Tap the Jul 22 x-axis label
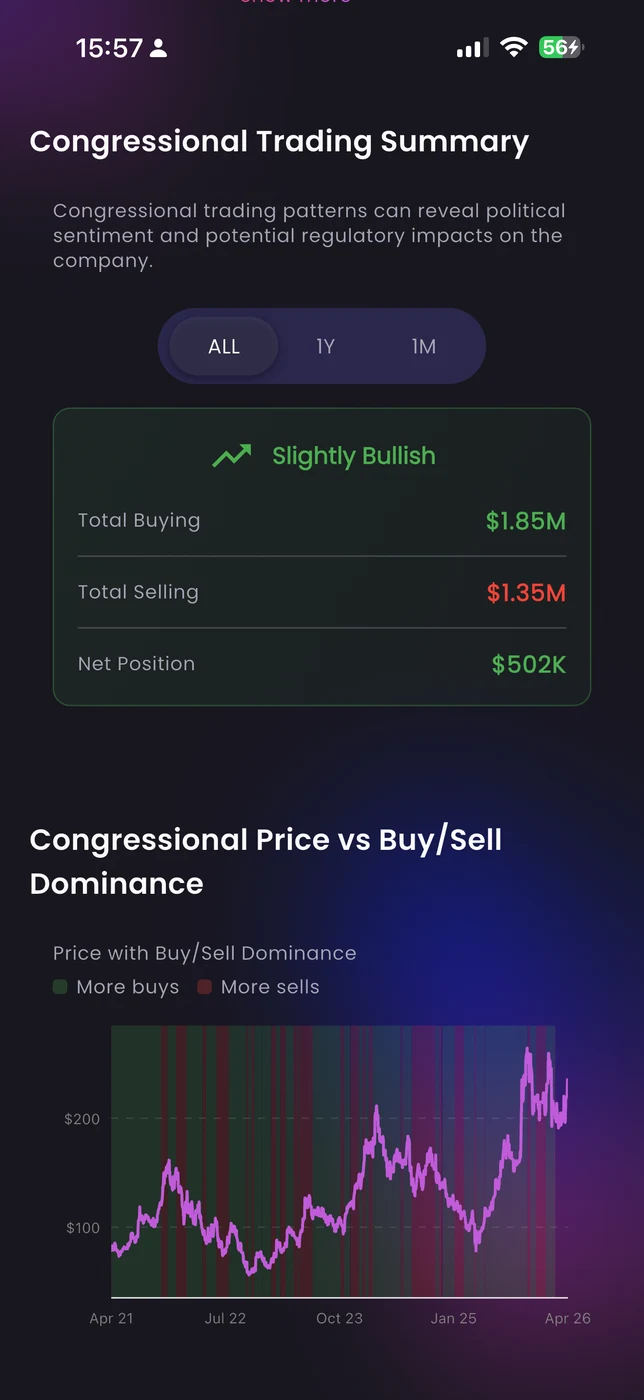The height and width of the screenshot is (1400, 644). [225, 1318]
